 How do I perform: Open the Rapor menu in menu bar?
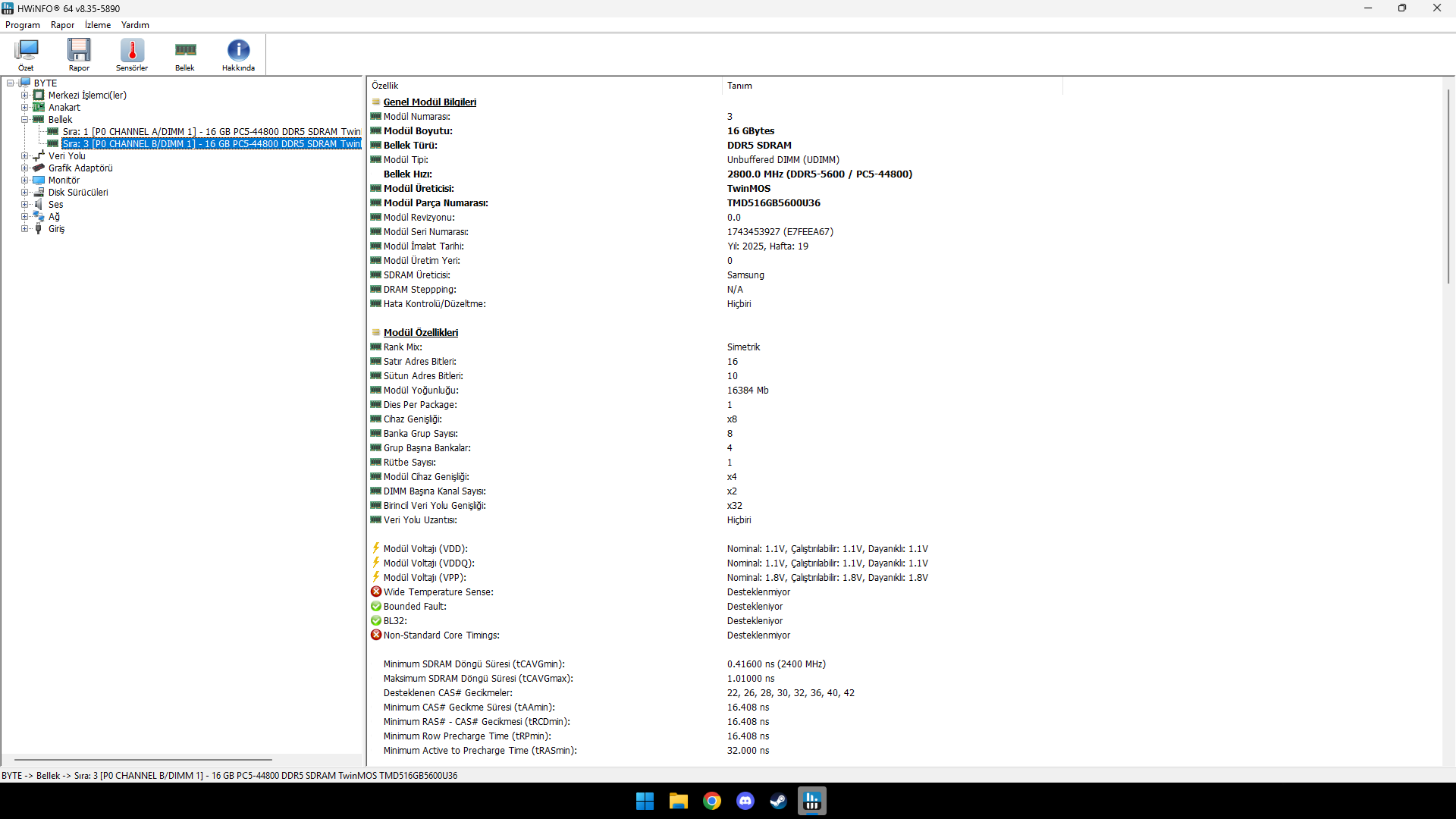click(62, 25)
